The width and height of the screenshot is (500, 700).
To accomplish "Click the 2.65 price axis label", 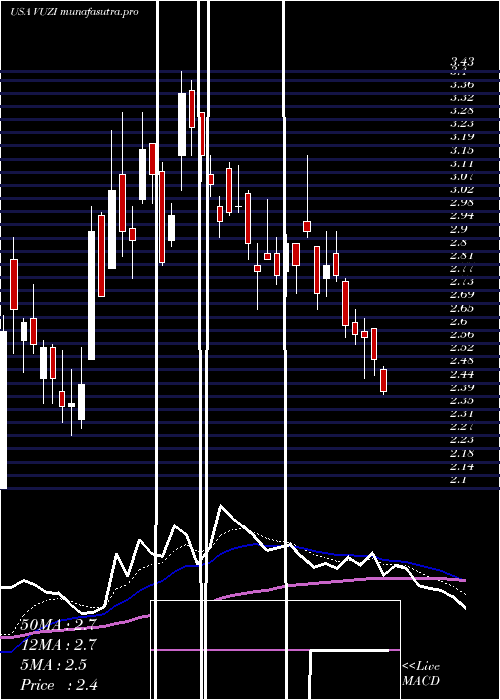I will click(x=462, y=308).
